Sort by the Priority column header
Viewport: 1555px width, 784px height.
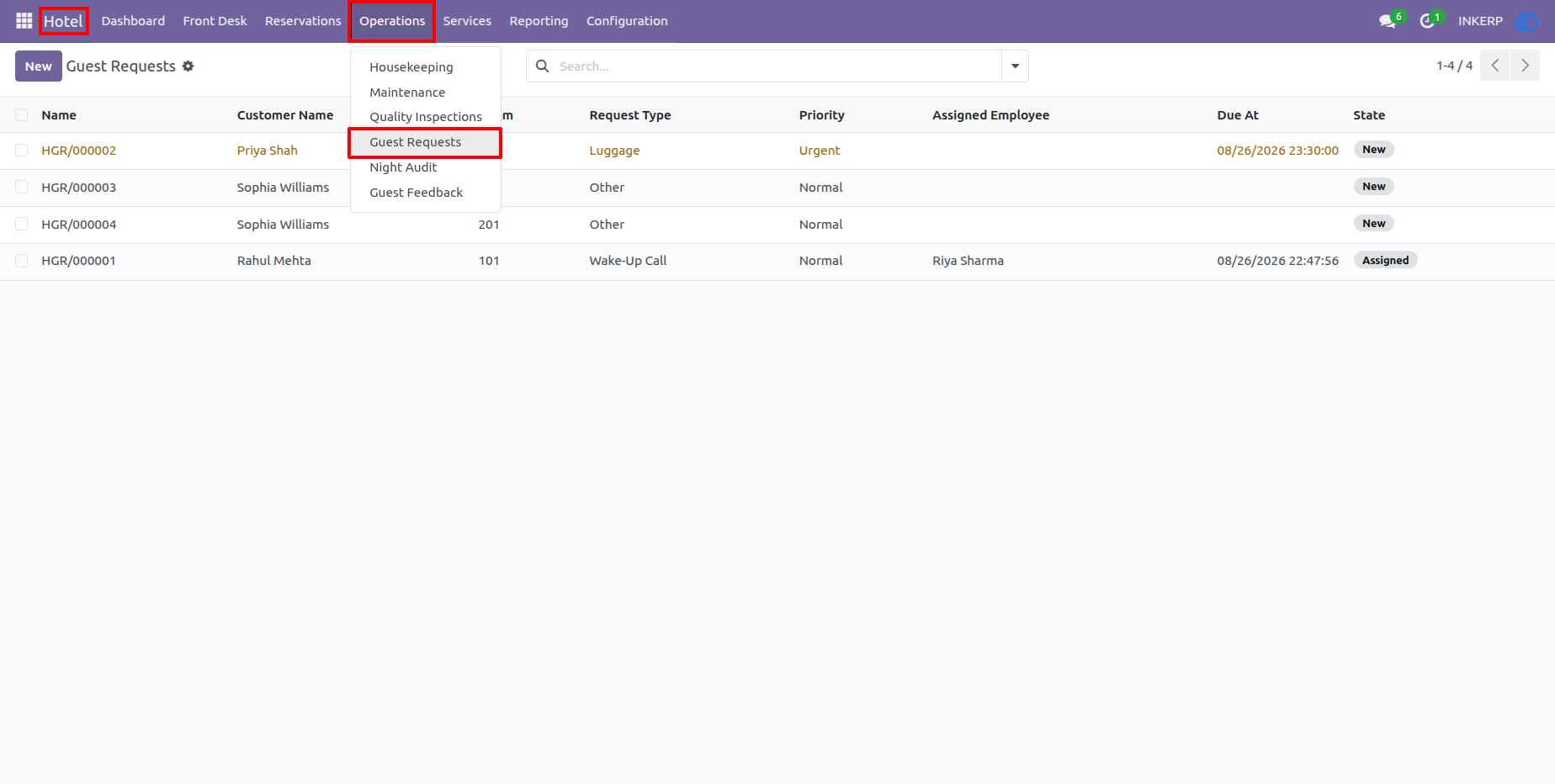(x=821, y=115)
